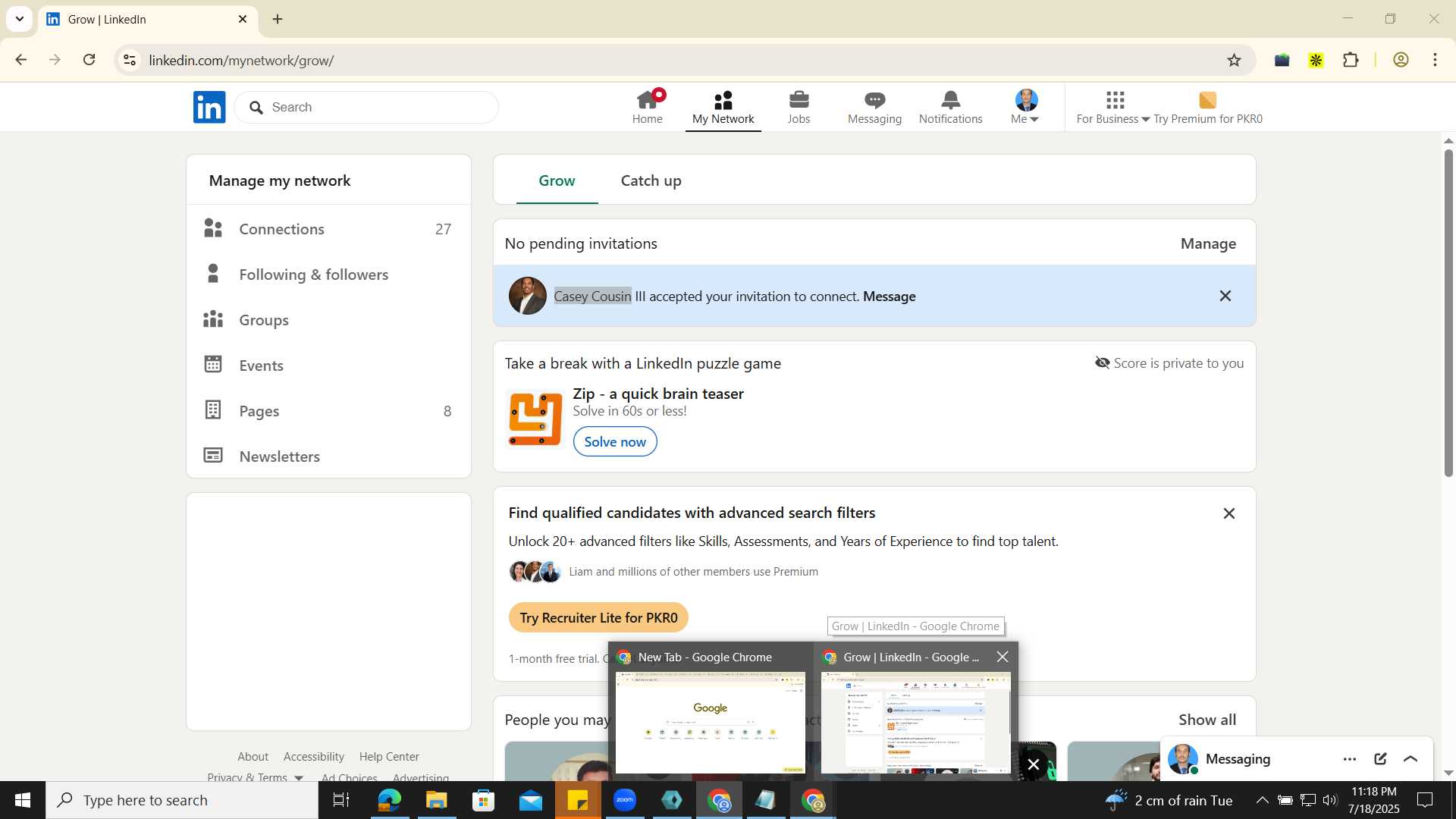Open a new browser tab

point(278,19)
